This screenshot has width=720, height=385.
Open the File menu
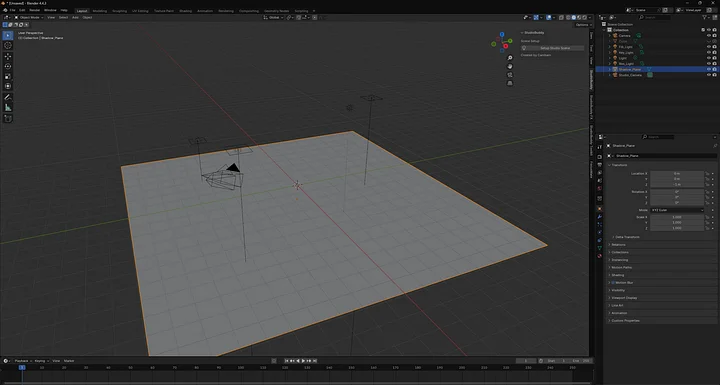[x=12, y=10]
